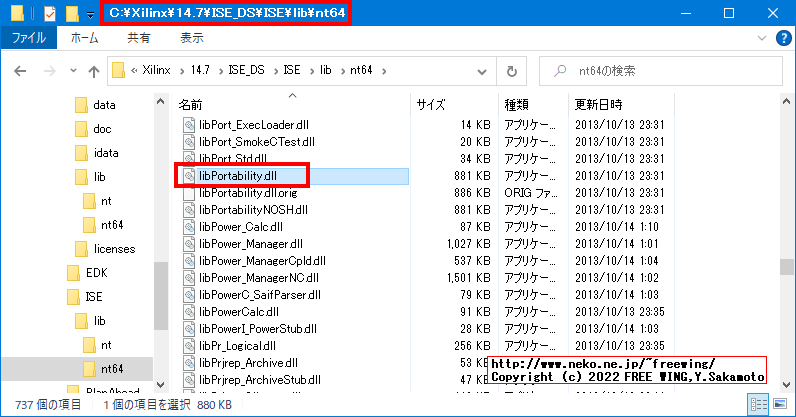The width and height of the screenshot is (796, 417).
Task: Select file libPort_ExecLoader.dll
Action: [x=254, y=125]
